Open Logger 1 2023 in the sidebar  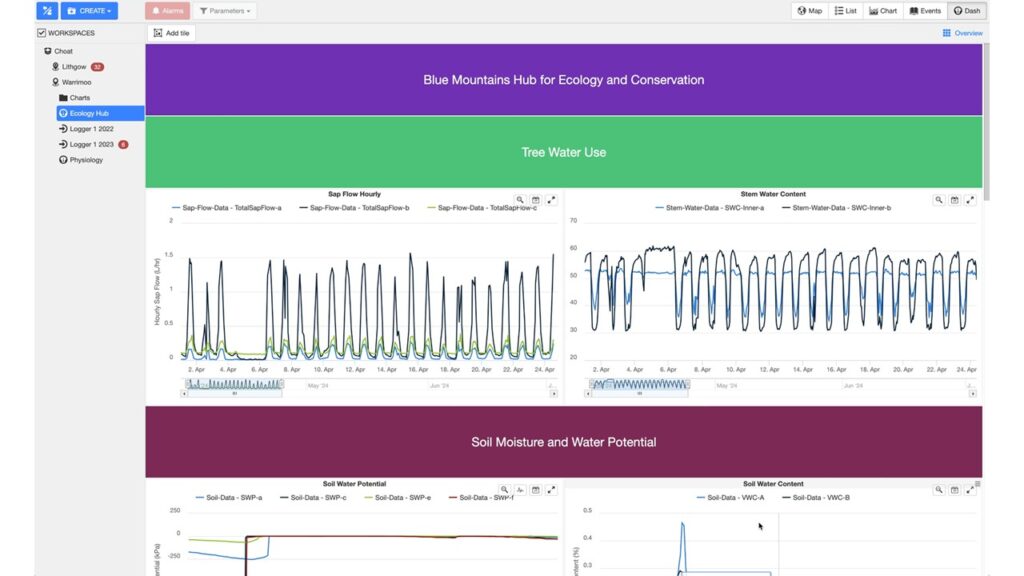90,144
